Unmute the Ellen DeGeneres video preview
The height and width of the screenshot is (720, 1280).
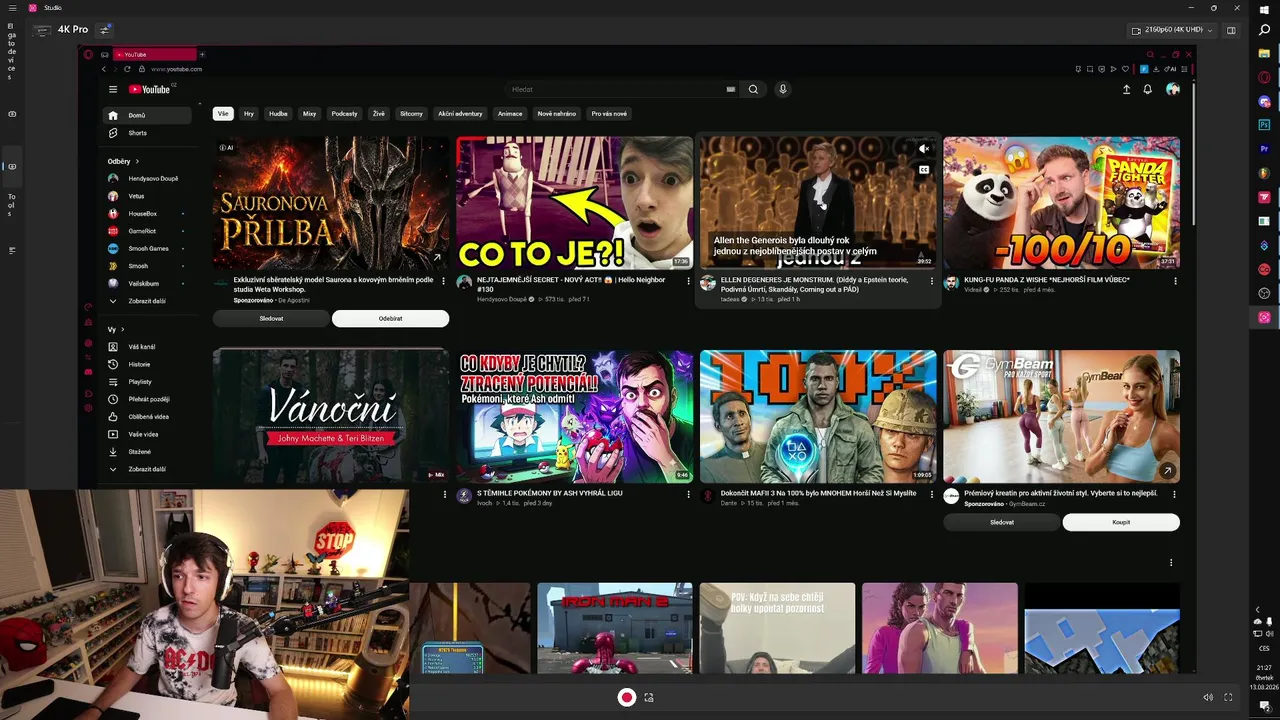[x=925, y=149]
